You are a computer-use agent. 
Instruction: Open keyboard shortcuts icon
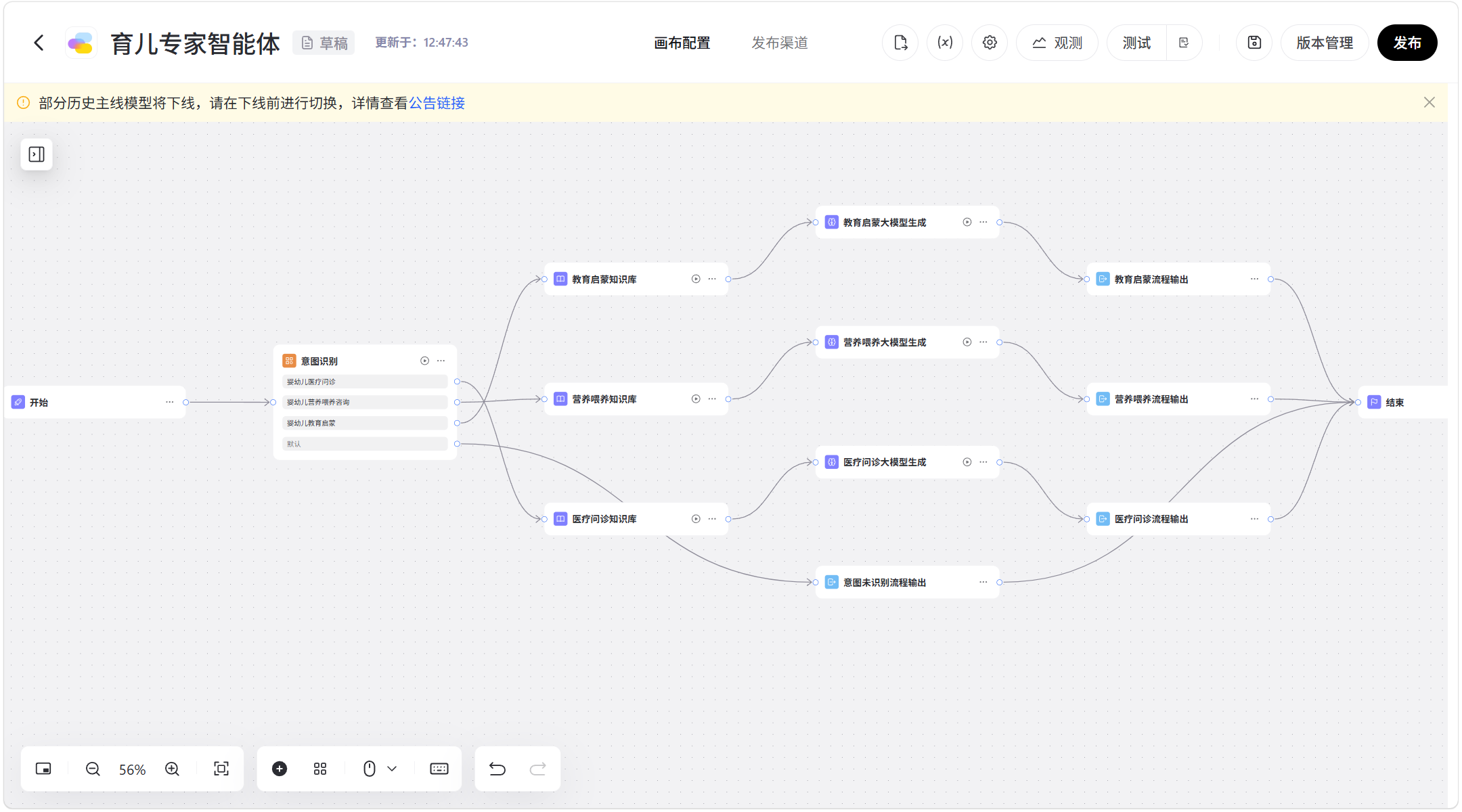439,769
